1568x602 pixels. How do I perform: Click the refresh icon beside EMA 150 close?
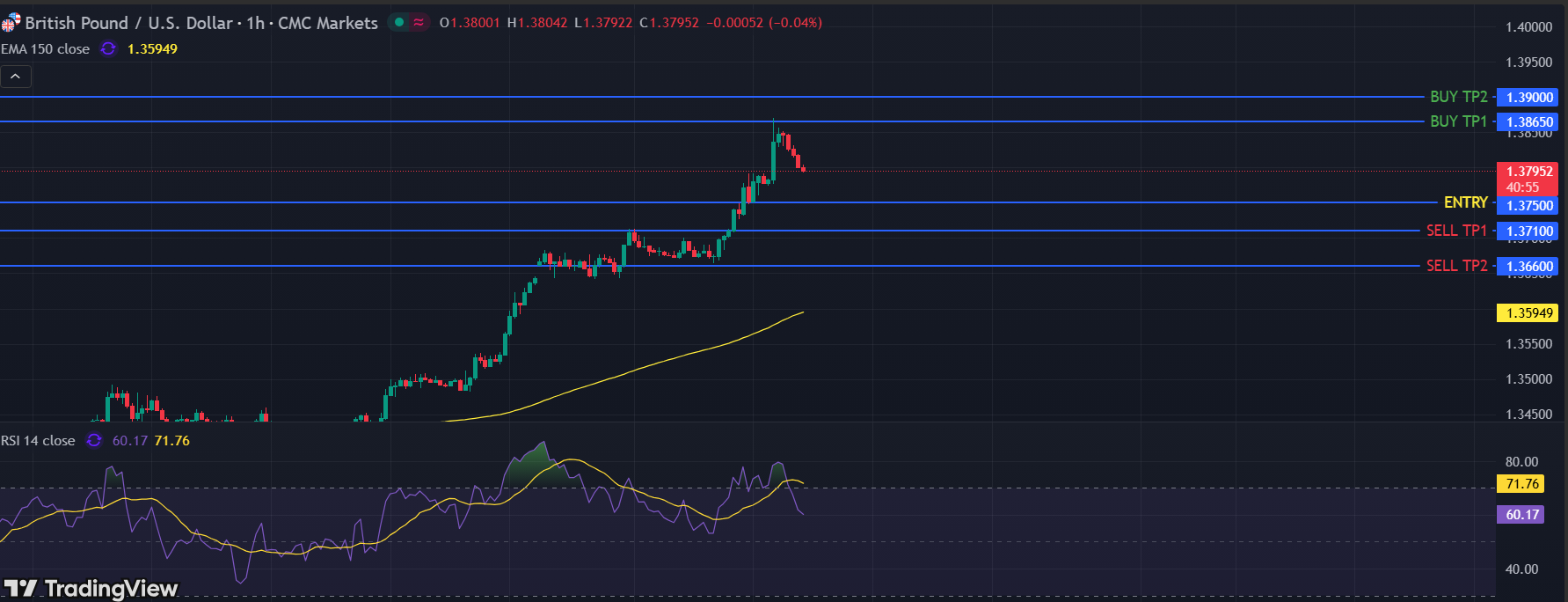108,49
